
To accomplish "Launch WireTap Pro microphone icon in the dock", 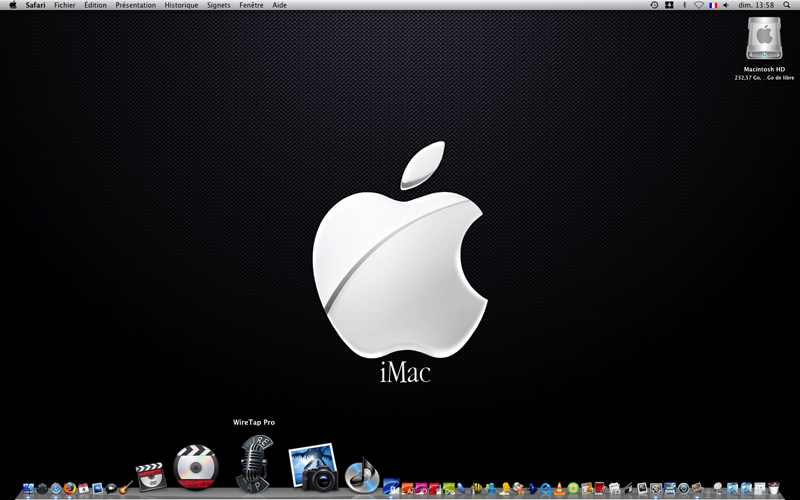I will tap(254, 463).
